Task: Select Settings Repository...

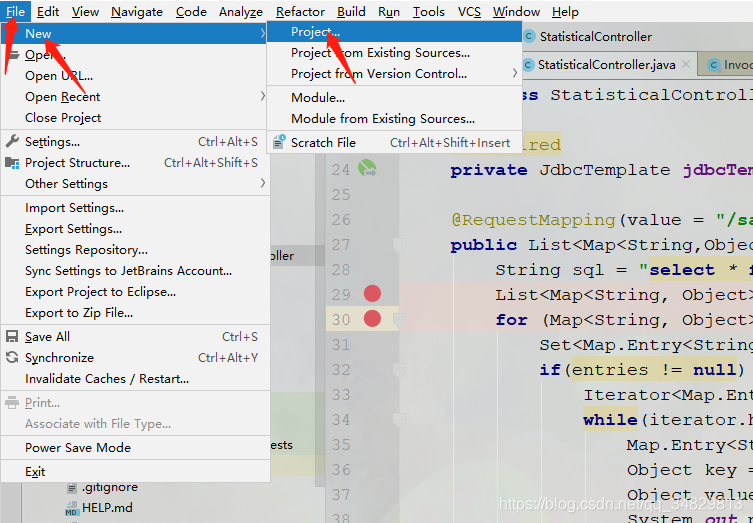Action: coord(134,250)
